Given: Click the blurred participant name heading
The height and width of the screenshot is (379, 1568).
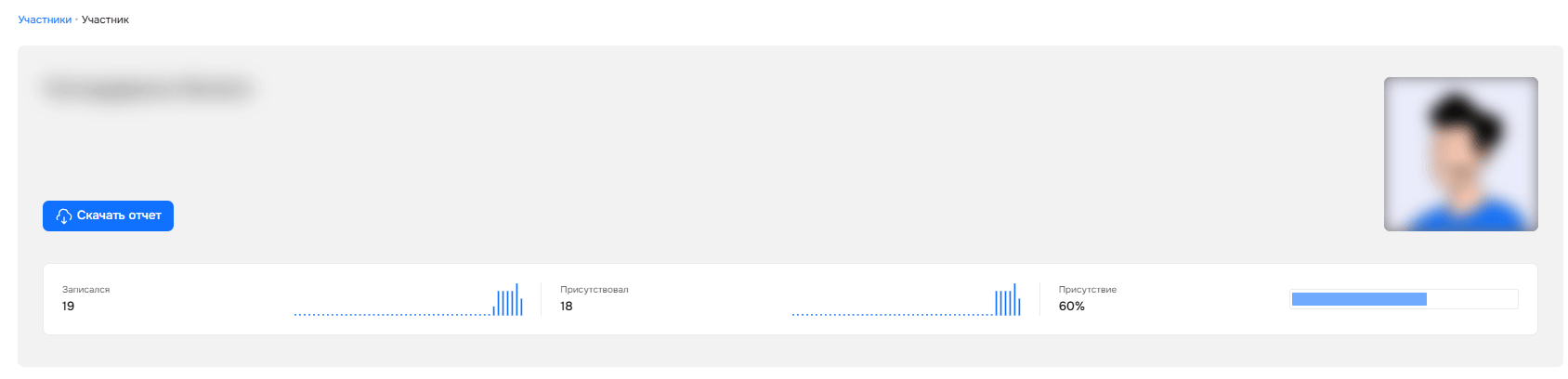Looking at the screenshot, I should point(147,89).
